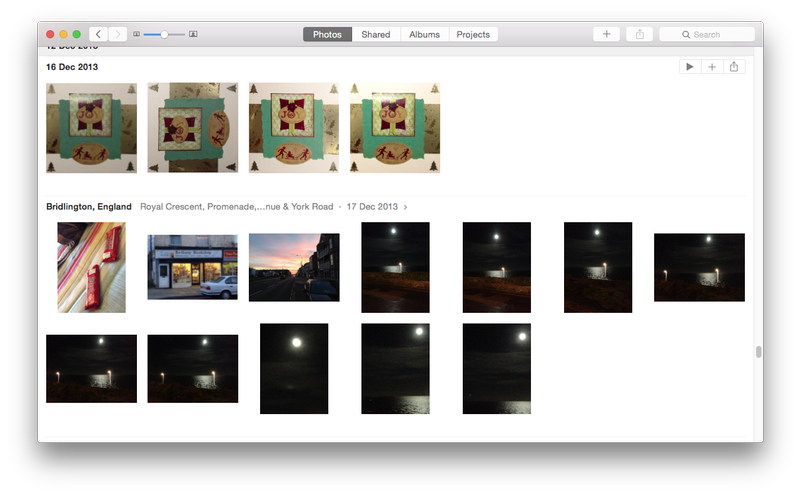Select the sunset street photo
Image resolution: width=800 pixels, height=495 pixels.
pos(294,267)
